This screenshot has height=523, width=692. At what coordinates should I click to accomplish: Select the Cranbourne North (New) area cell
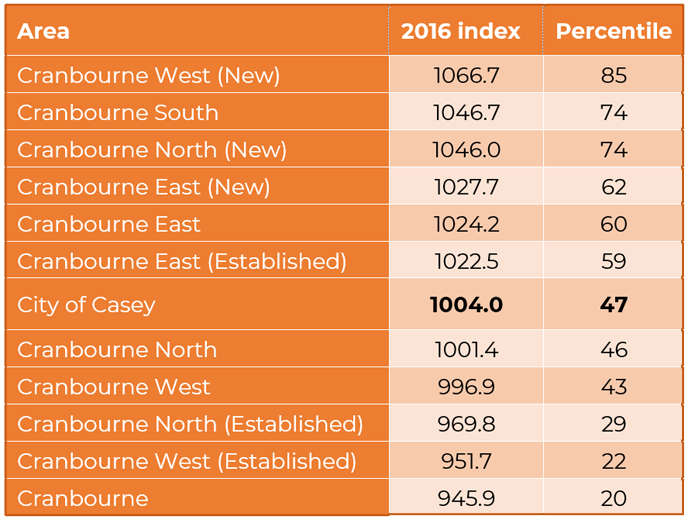(152, 150)
